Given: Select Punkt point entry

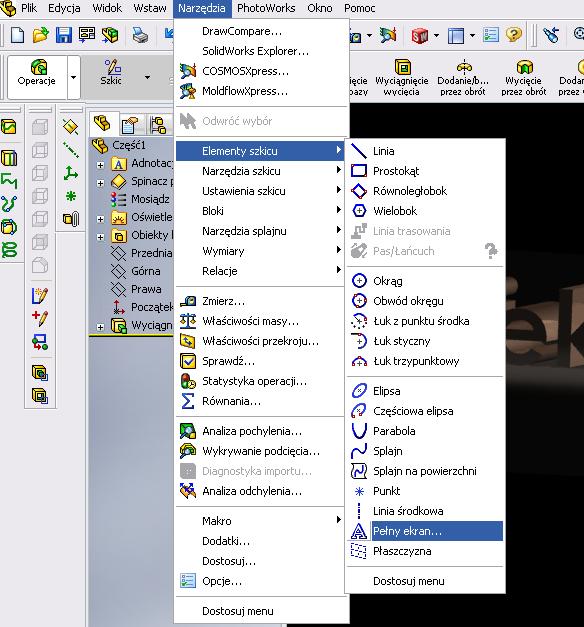Looking at the screenshot, I should 425,491.
